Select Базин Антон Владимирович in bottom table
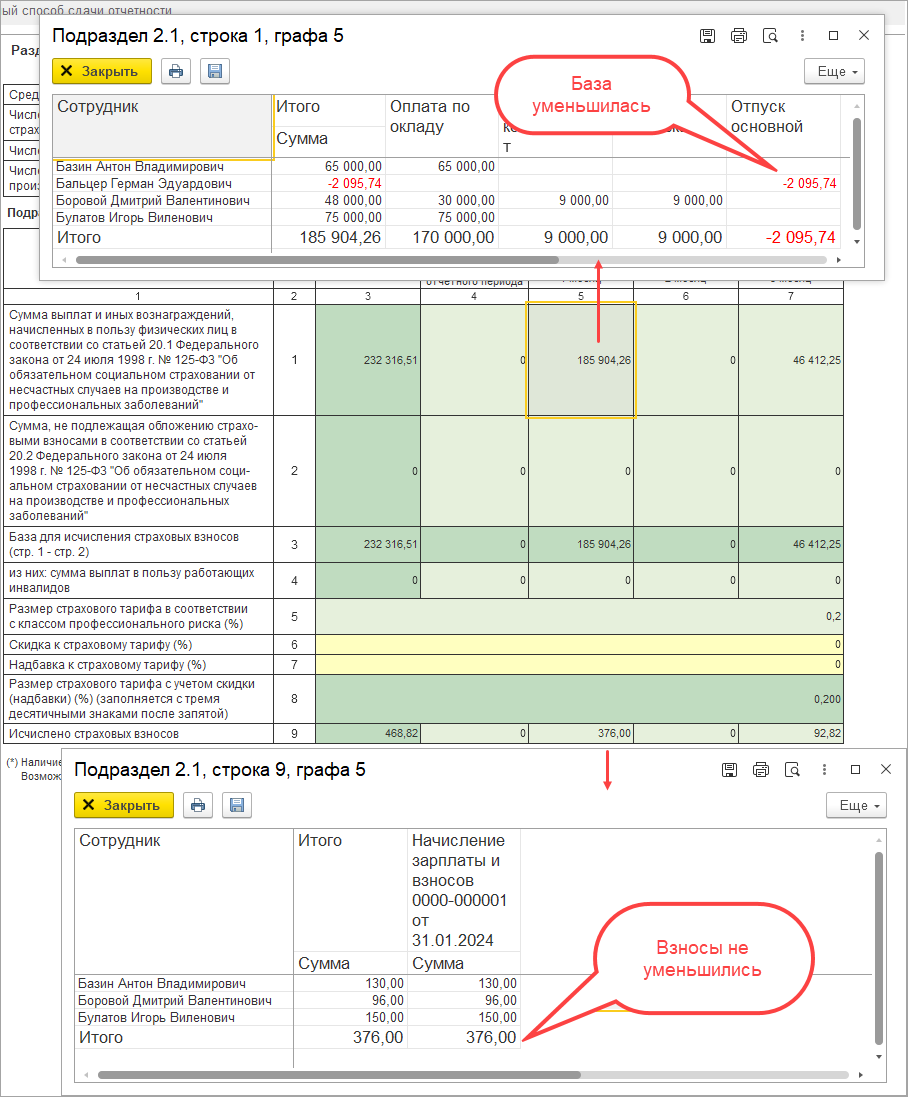Viewport: 908px width, 1097px height. tap(162, 984)
